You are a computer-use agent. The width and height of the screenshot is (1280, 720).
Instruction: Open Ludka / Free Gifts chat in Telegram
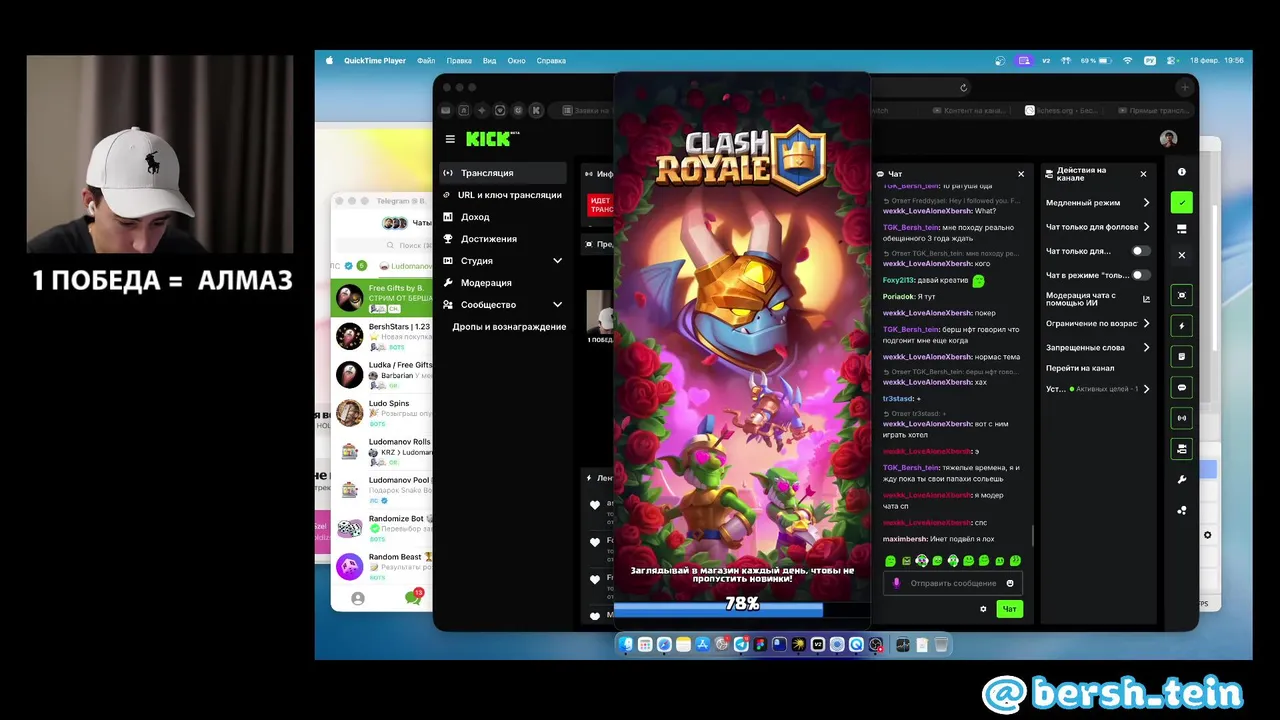383,374
